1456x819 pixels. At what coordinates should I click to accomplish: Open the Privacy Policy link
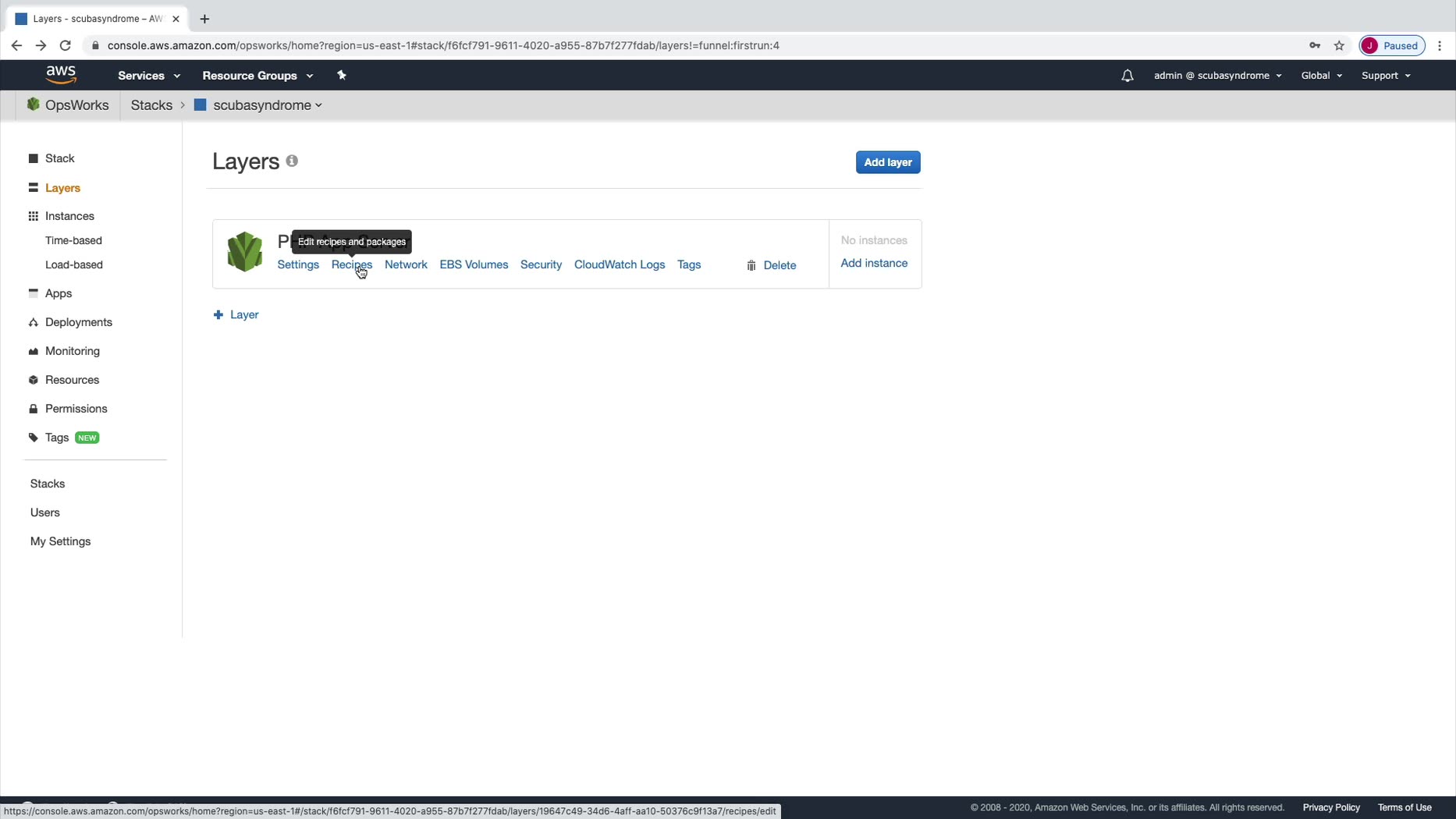point(1331,807)
